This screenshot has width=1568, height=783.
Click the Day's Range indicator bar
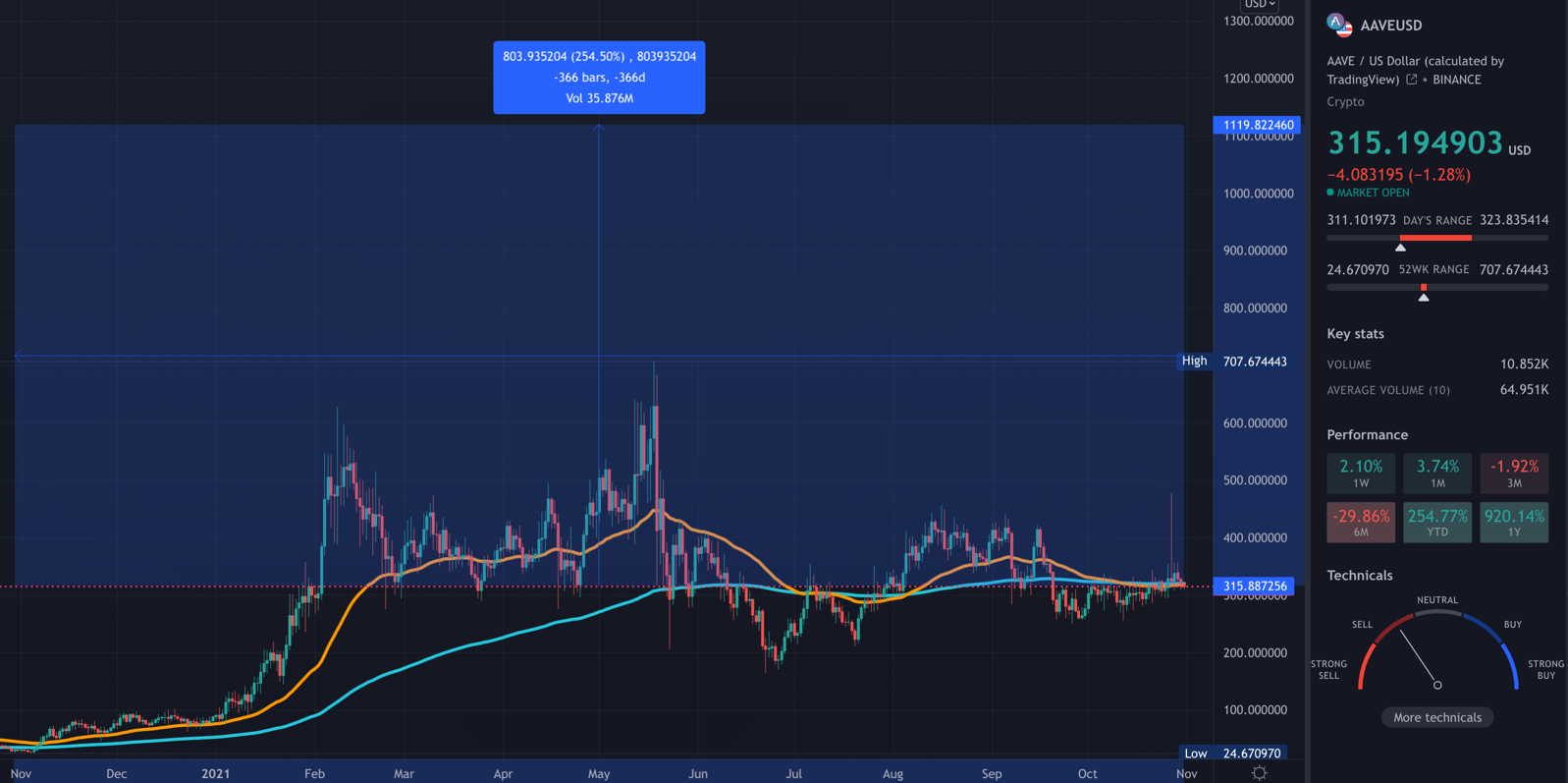click(1437, 238)
